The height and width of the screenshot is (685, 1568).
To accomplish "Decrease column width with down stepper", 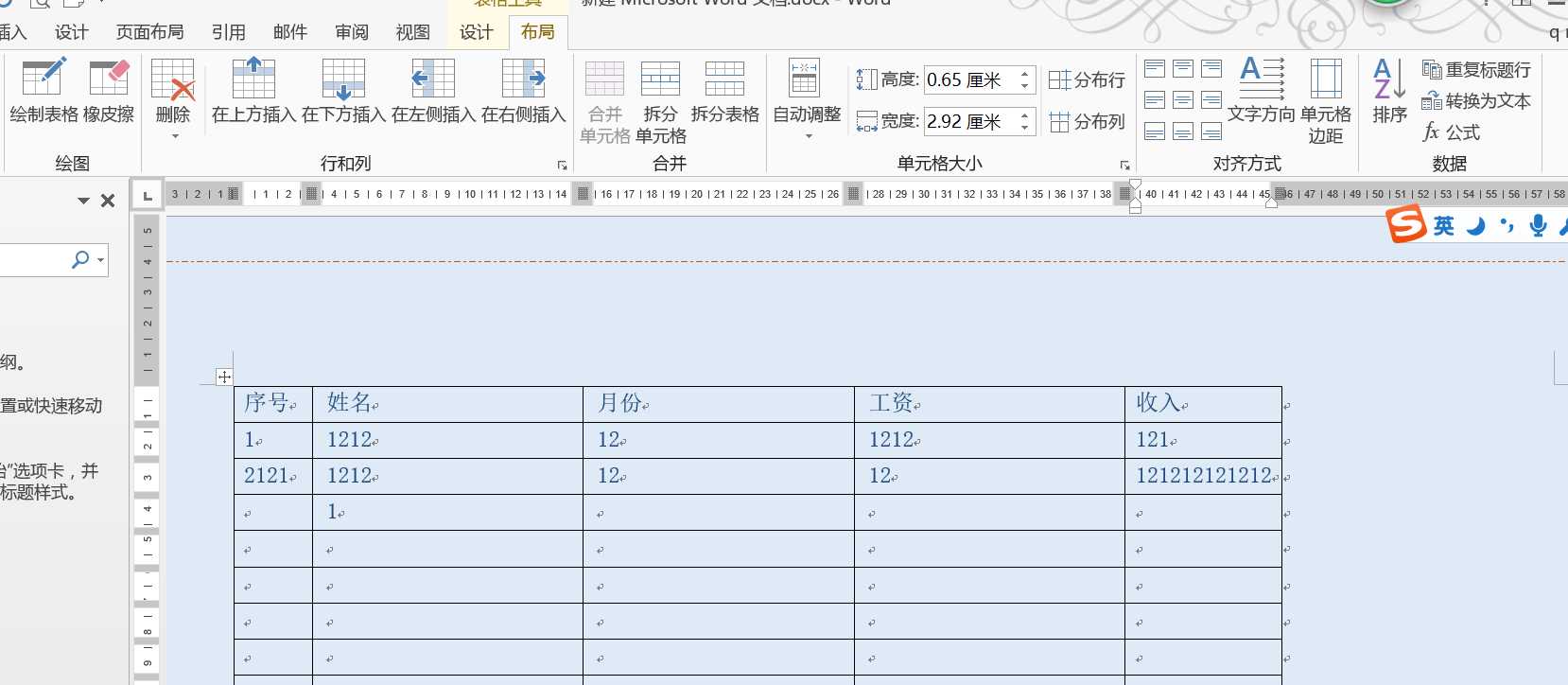I will (1025, 129).
